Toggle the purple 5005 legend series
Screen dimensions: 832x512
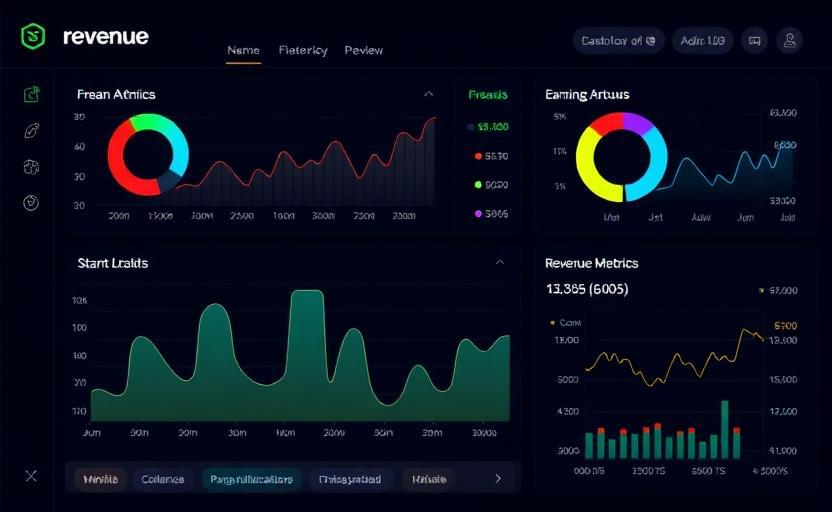coord(490,214)
